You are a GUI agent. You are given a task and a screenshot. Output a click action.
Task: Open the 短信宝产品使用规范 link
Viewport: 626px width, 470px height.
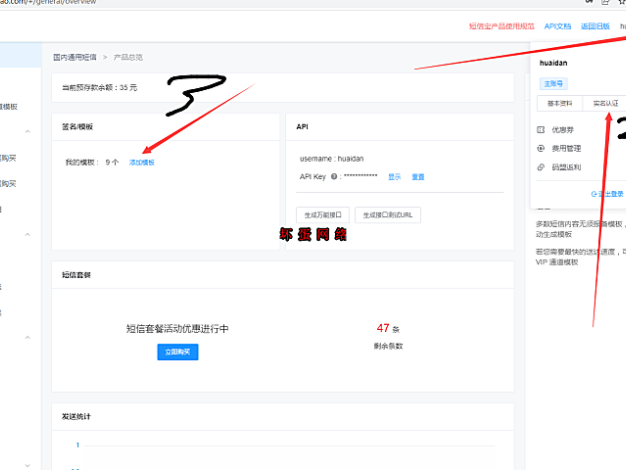[501, 26]
